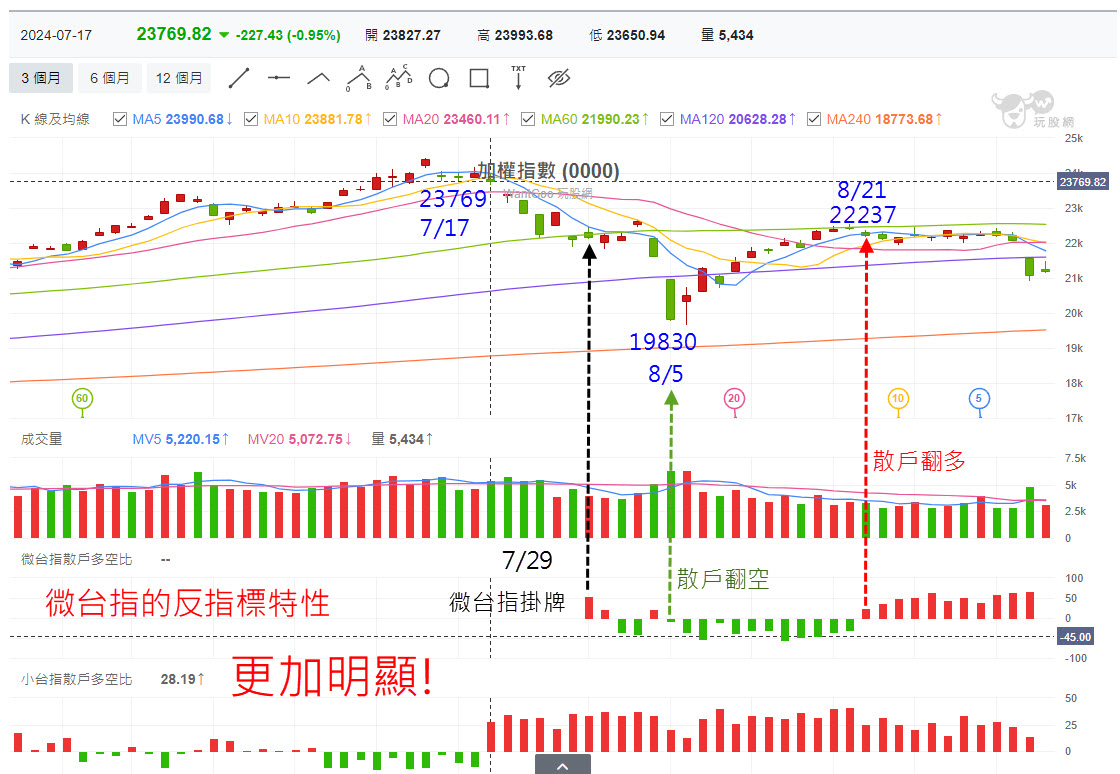
Task: Collapse the chart panel with bottom chevron
Action: point(562,765)
